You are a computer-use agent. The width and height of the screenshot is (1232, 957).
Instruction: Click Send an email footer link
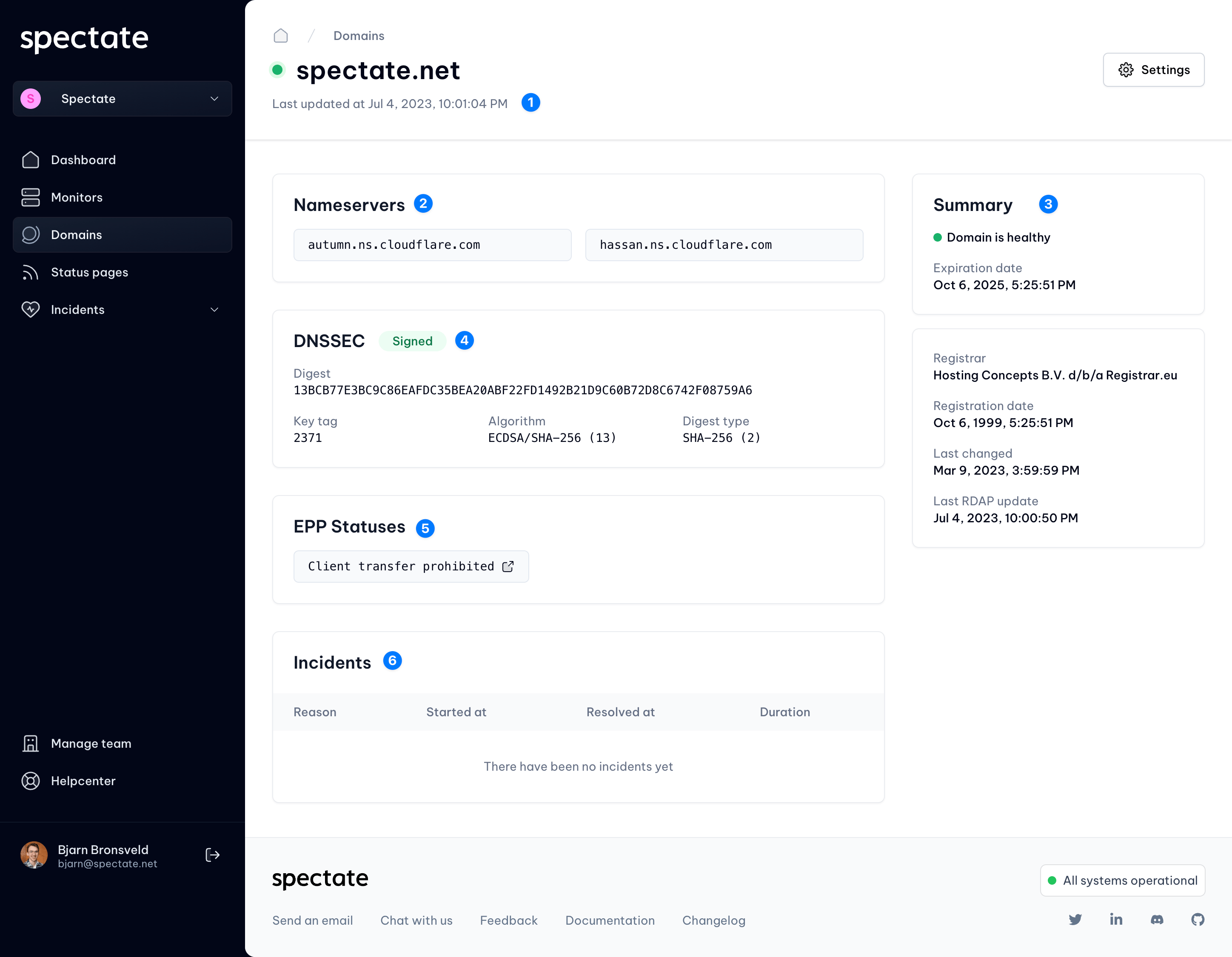(x=313, y=920)
